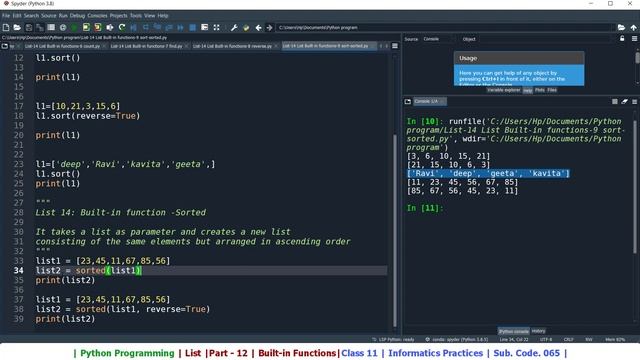Image resolution: width=640 pixels, height=360 pixels.
Task: Click the run current cell icon
Action: click(86, 27)
